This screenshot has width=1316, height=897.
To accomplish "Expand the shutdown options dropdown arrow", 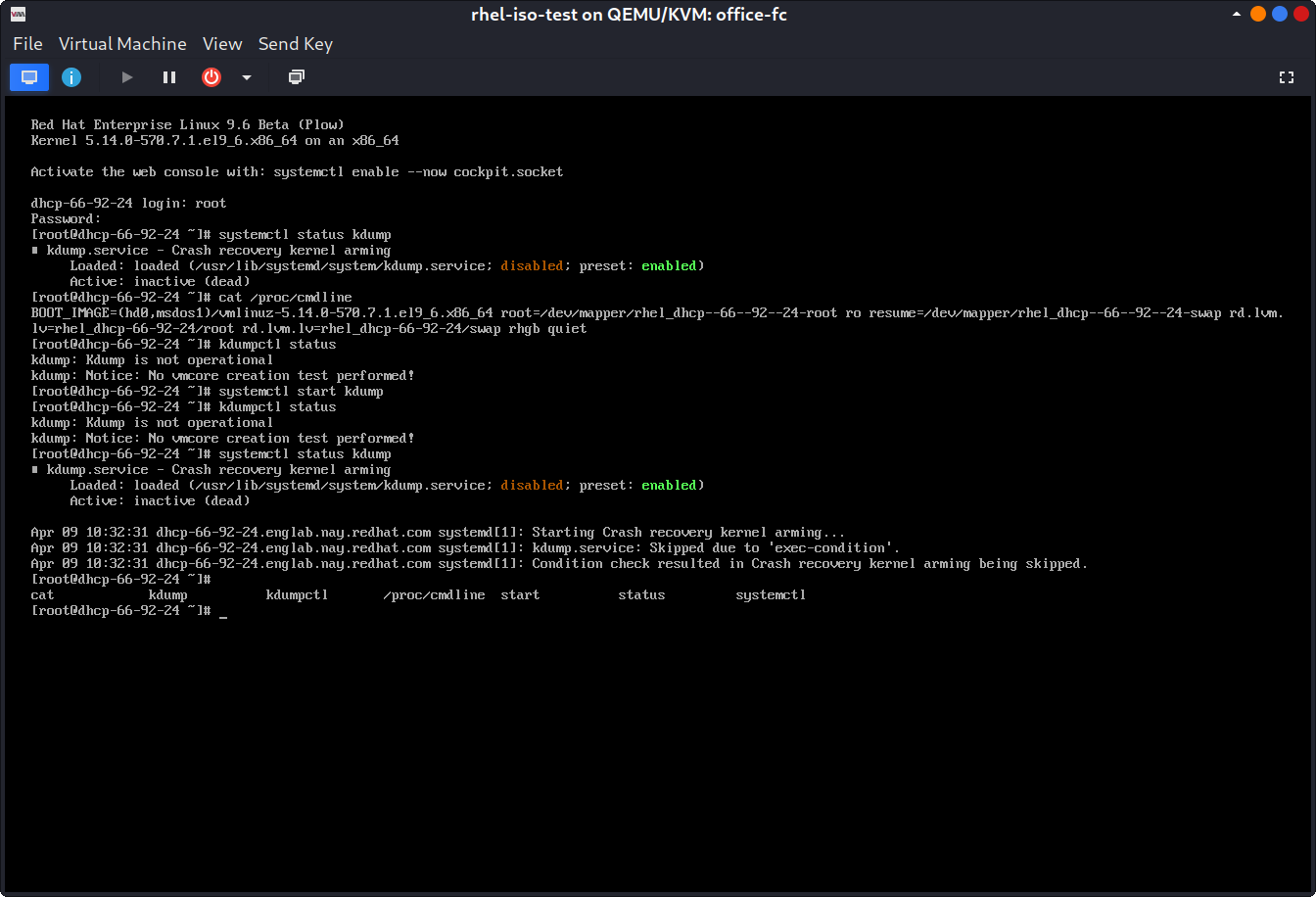I will (247, 77).
